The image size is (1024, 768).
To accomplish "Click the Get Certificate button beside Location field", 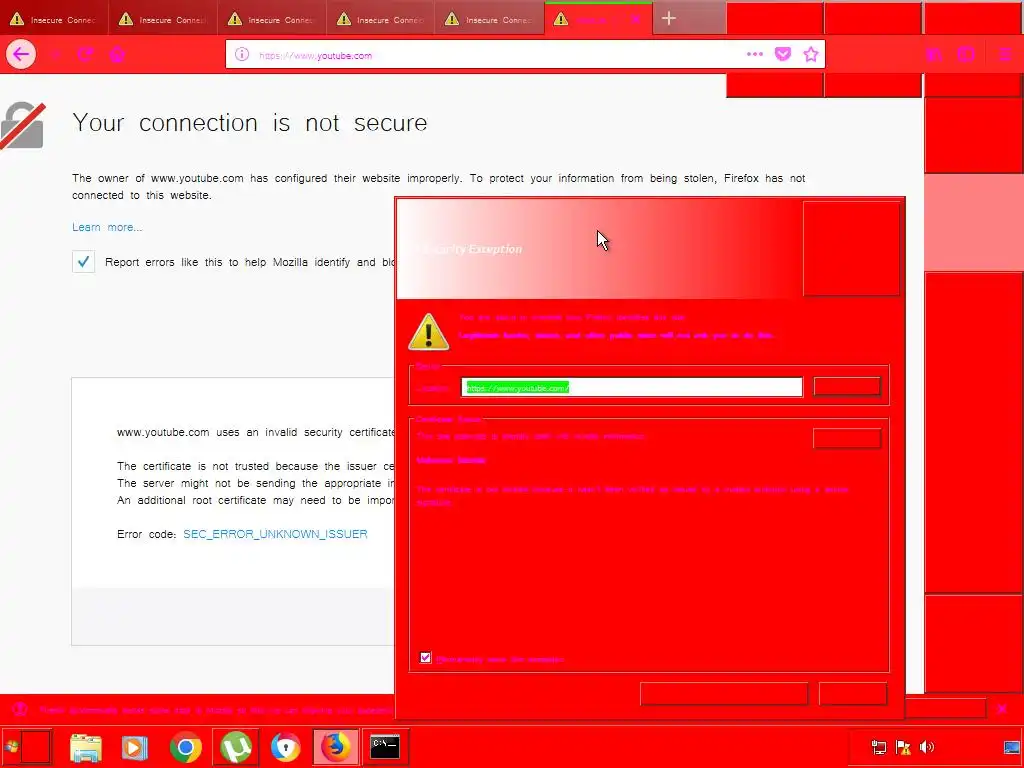I will pyautogui.click(x=846, y=387).
